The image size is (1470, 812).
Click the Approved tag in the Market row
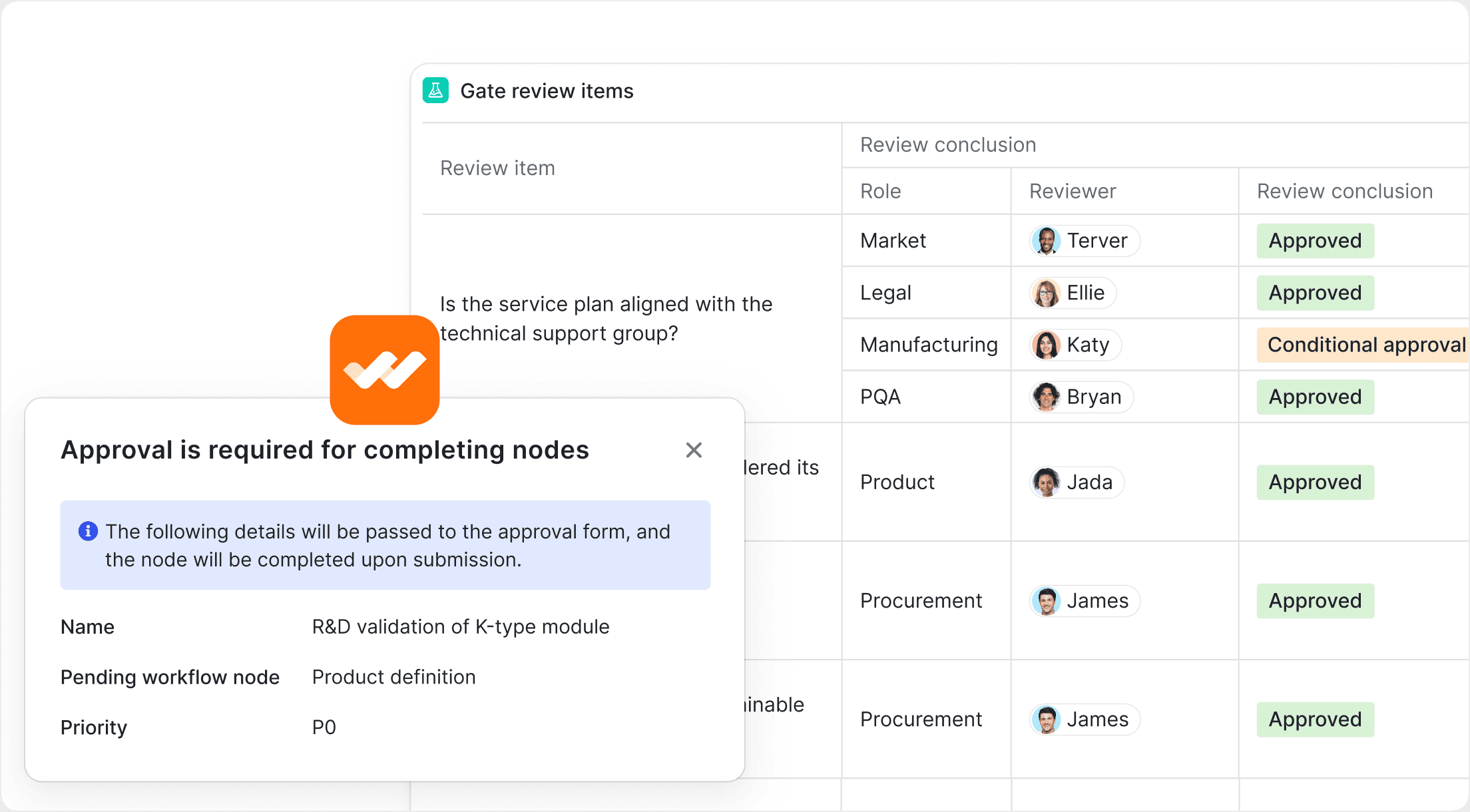(x=1315, y=241)
